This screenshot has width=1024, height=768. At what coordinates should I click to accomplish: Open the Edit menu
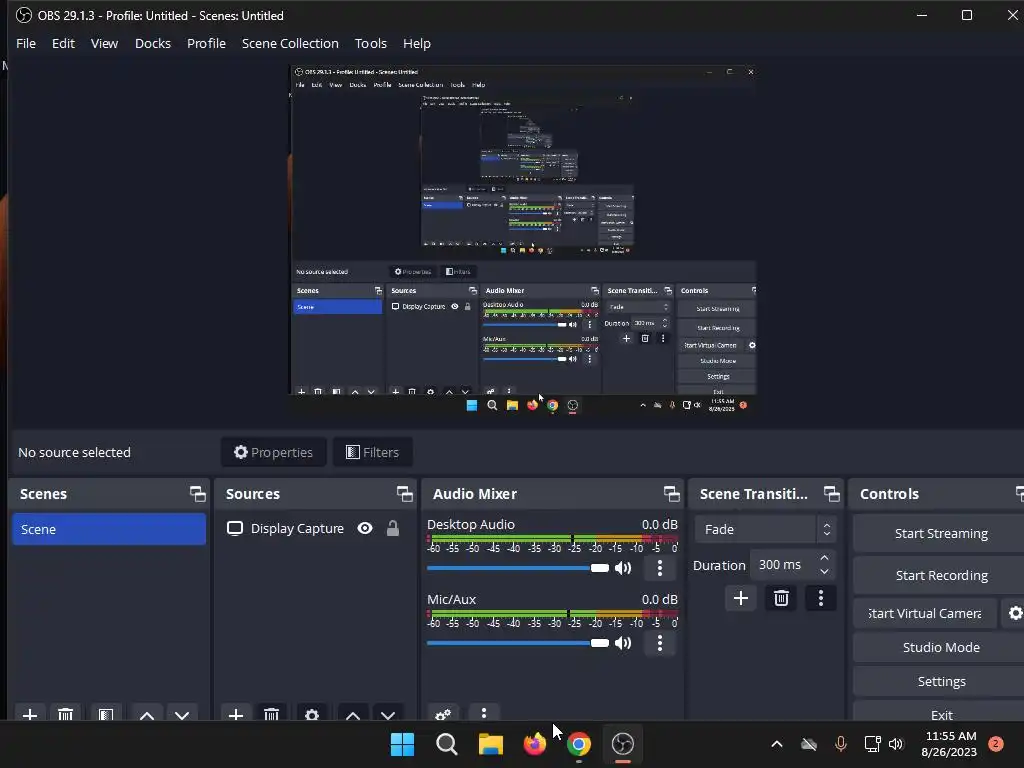coord(63,43)
